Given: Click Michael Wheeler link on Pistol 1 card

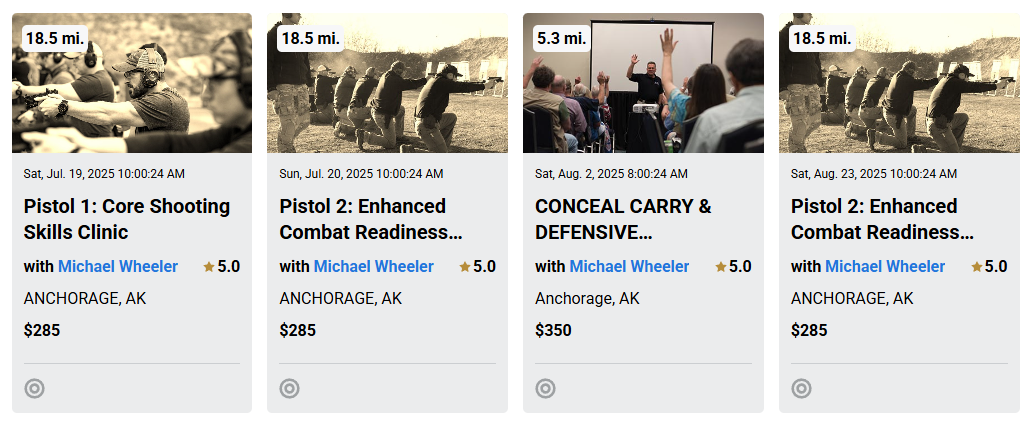Looking at the screenshot, I should click(x=118, y=267).
